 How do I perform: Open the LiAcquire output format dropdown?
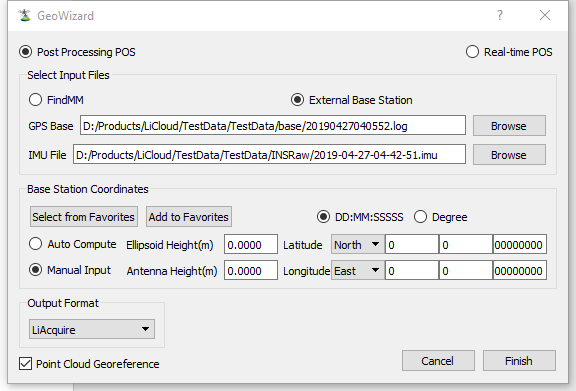[92, 329]
